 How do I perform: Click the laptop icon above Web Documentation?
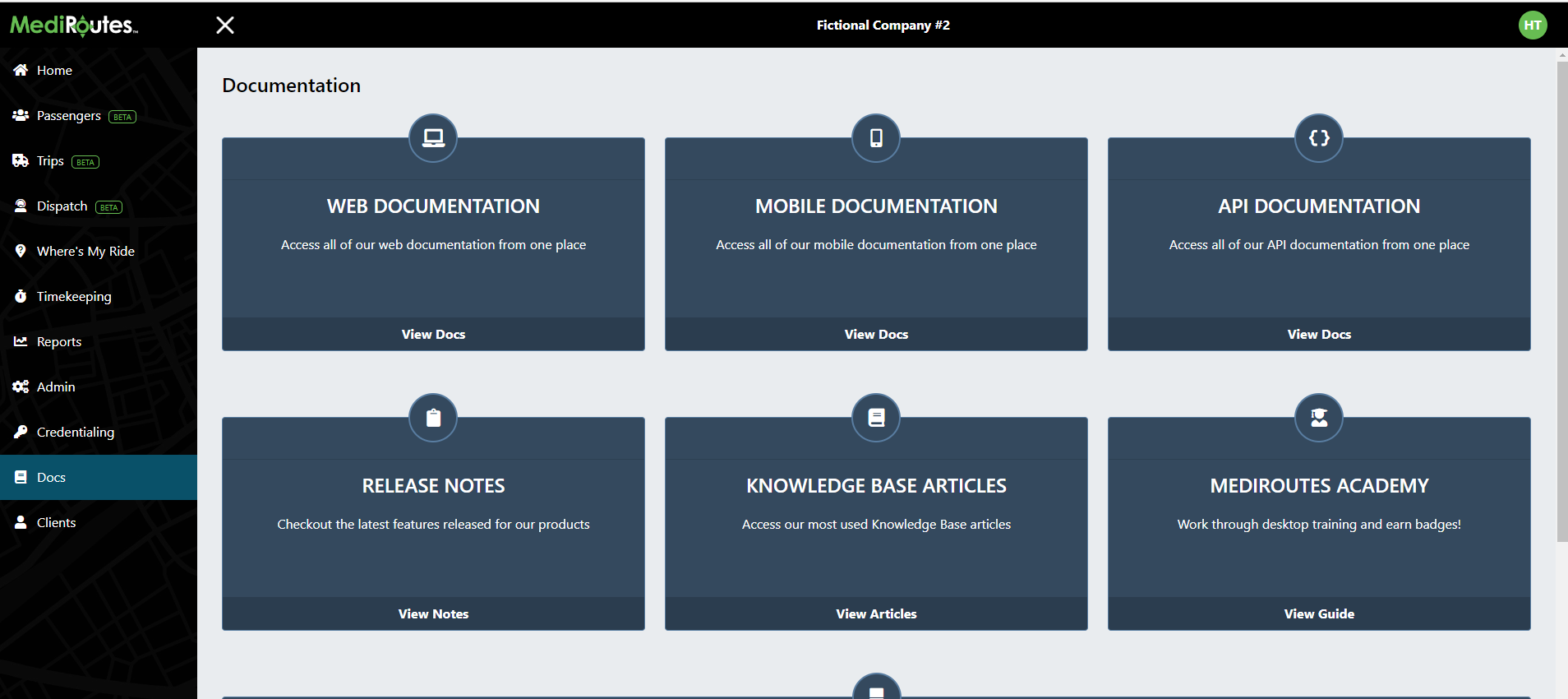click(433, 138)
